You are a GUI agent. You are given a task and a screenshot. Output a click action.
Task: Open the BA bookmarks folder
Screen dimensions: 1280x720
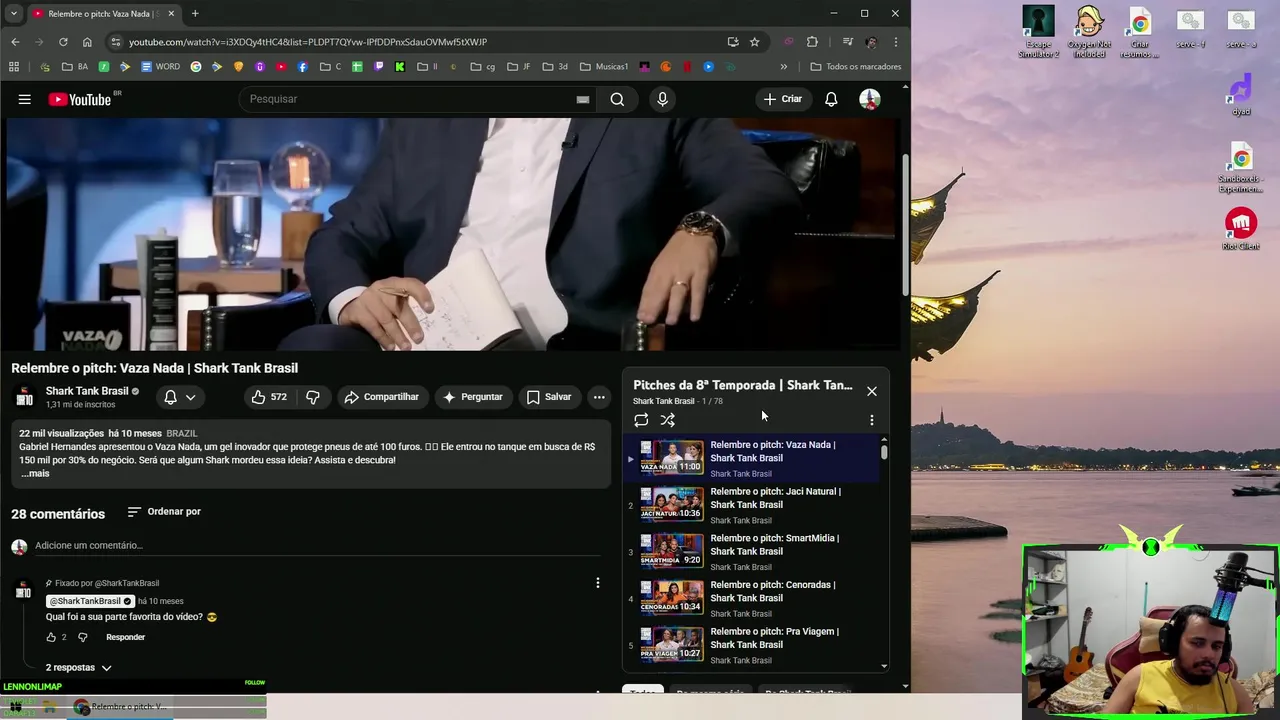pos(75,67)
